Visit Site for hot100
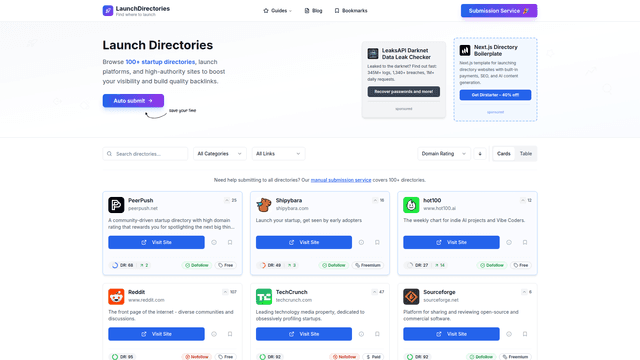The width and height of the screenshot is (640, 360). 451,242
